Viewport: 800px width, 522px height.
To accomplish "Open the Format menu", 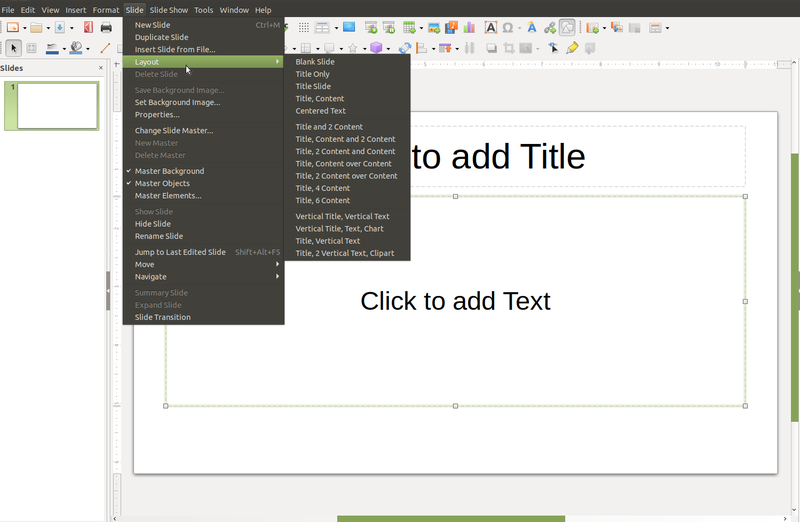I will click(106, 10).
